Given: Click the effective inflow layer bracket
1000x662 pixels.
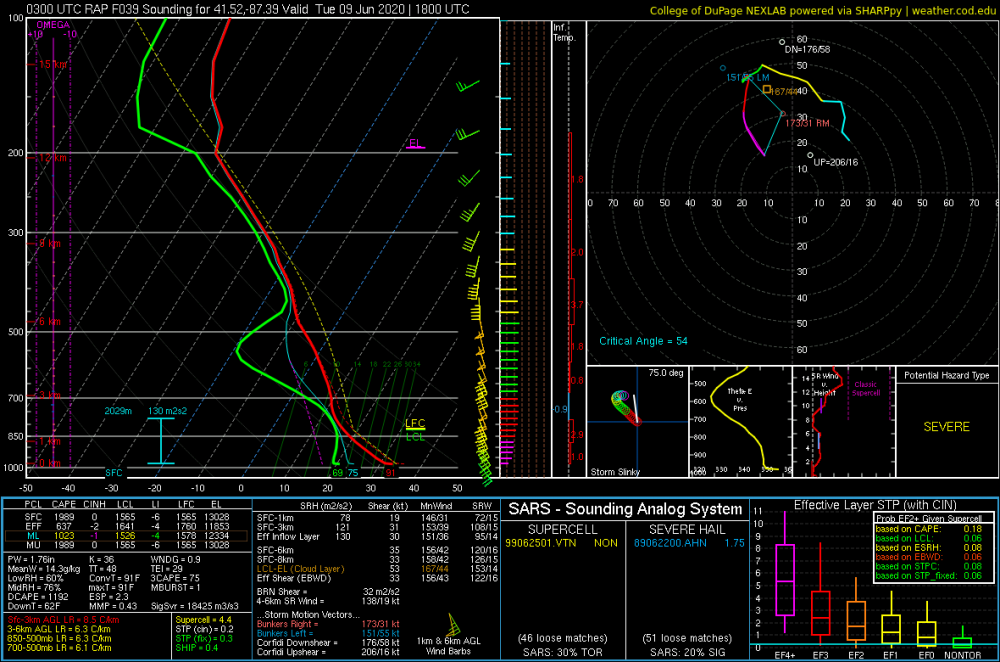Looking at the screenshot, I should [161, 441].
